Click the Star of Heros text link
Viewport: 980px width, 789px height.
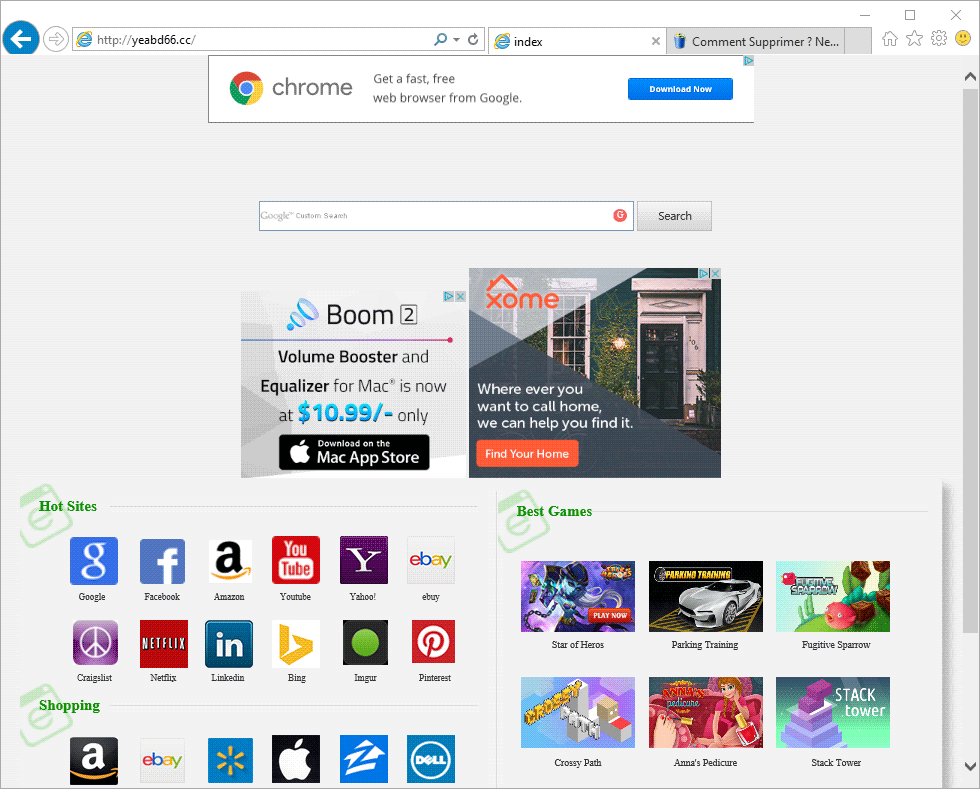click(578, 645)
